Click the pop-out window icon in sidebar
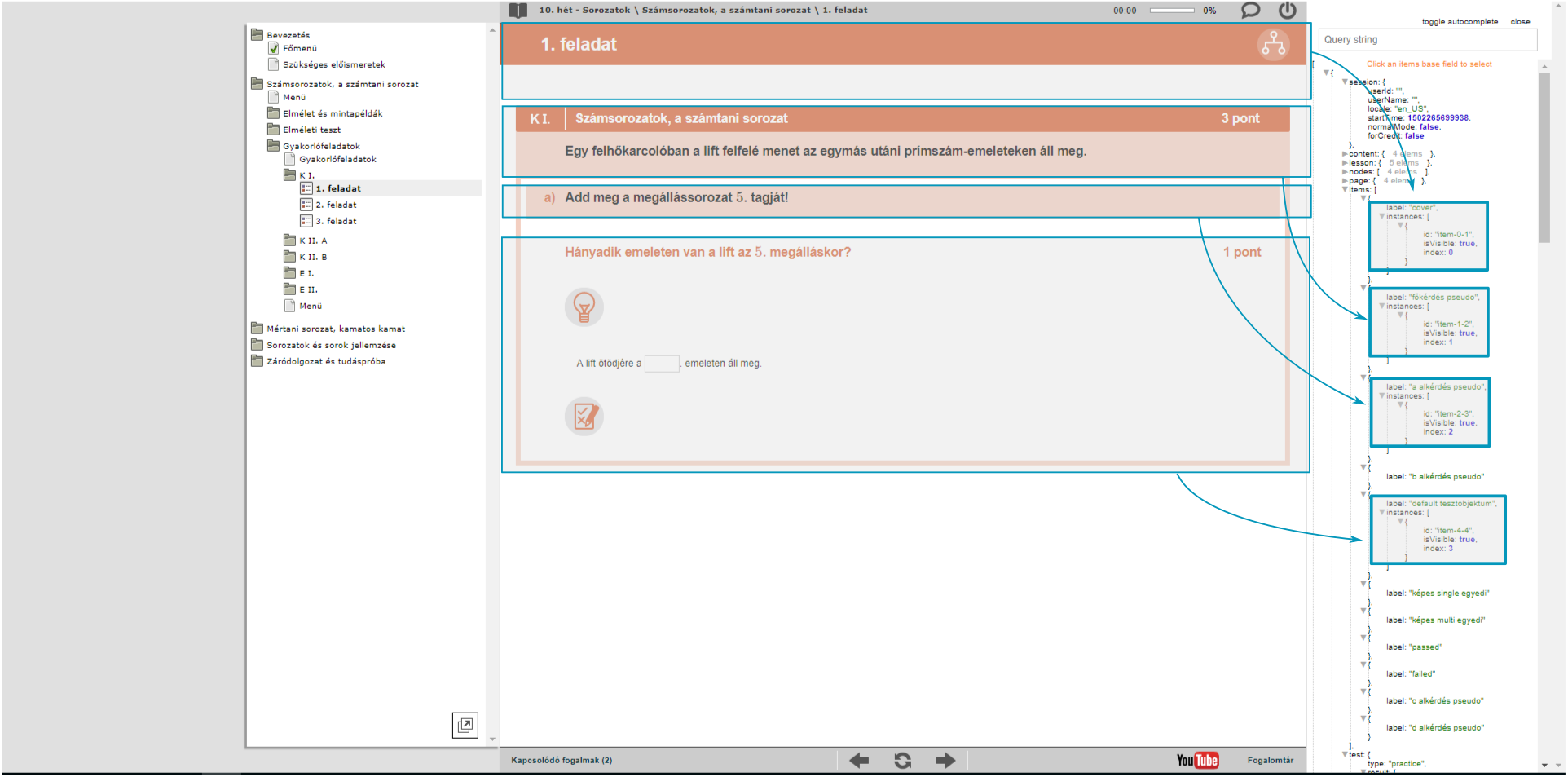1568x777 pixels. coord(465,725)
